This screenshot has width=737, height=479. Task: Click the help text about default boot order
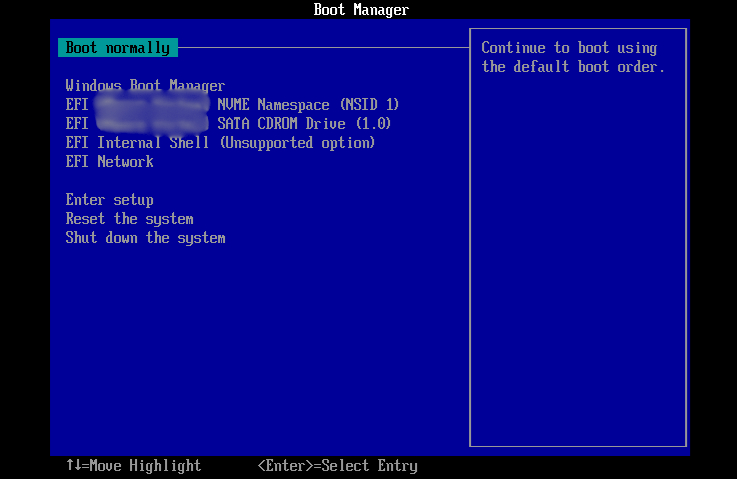572,57
